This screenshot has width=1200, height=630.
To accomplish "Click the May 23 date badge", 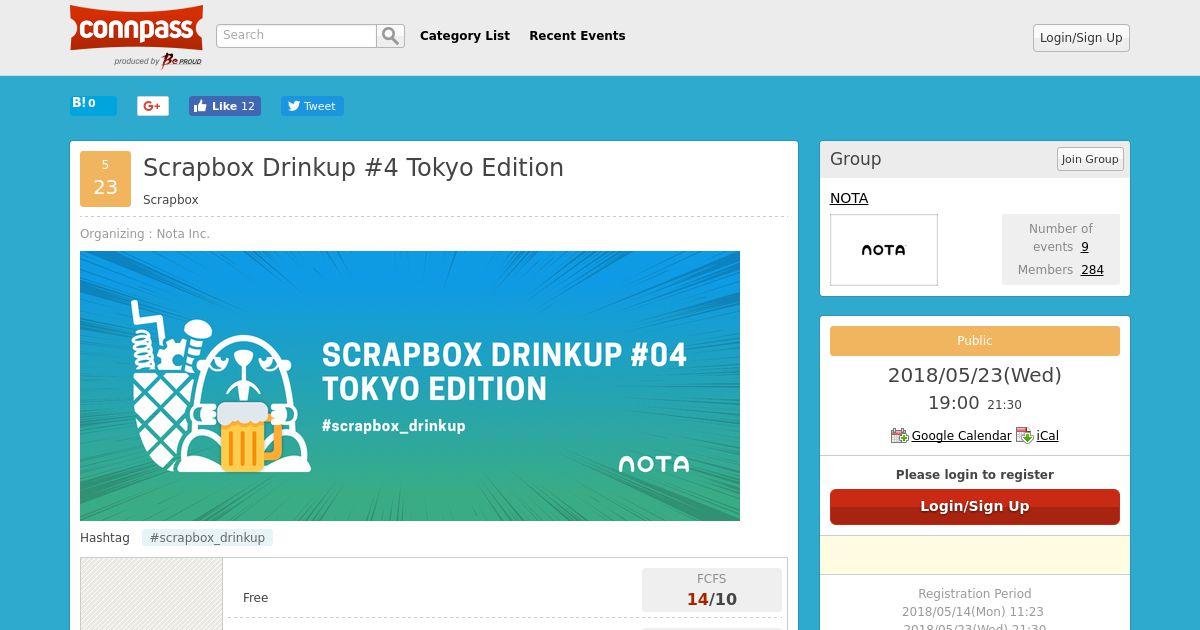I will [105, 179].
